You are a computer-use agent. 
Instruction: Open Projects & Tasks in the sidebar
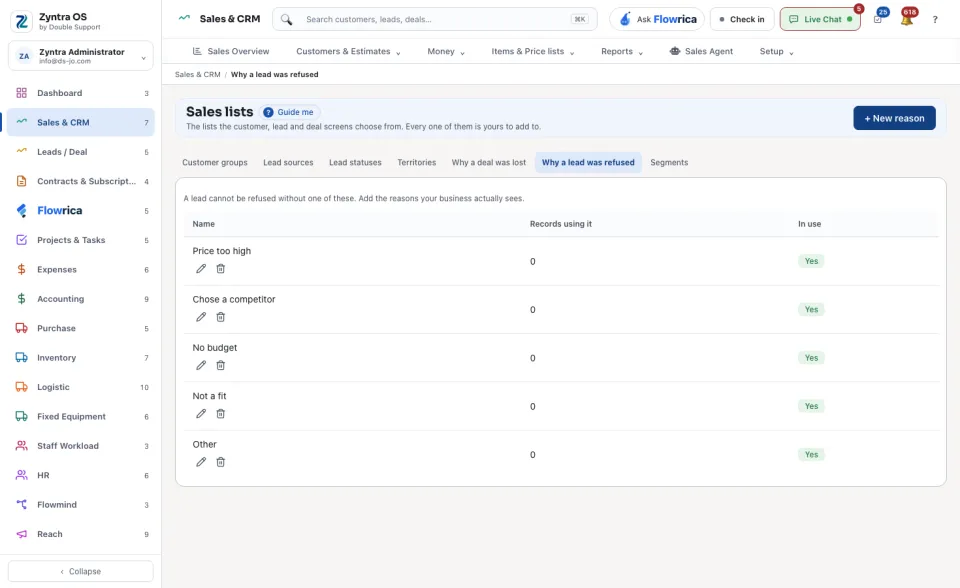[81, 240]
